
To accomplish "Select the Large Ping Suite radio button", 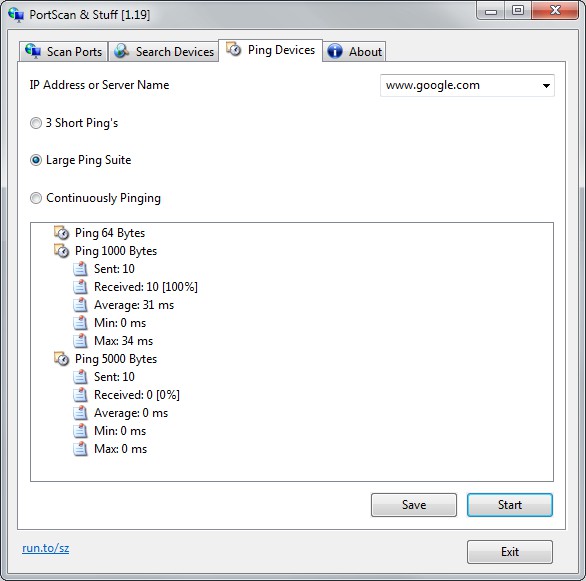I will pos(36,160).
